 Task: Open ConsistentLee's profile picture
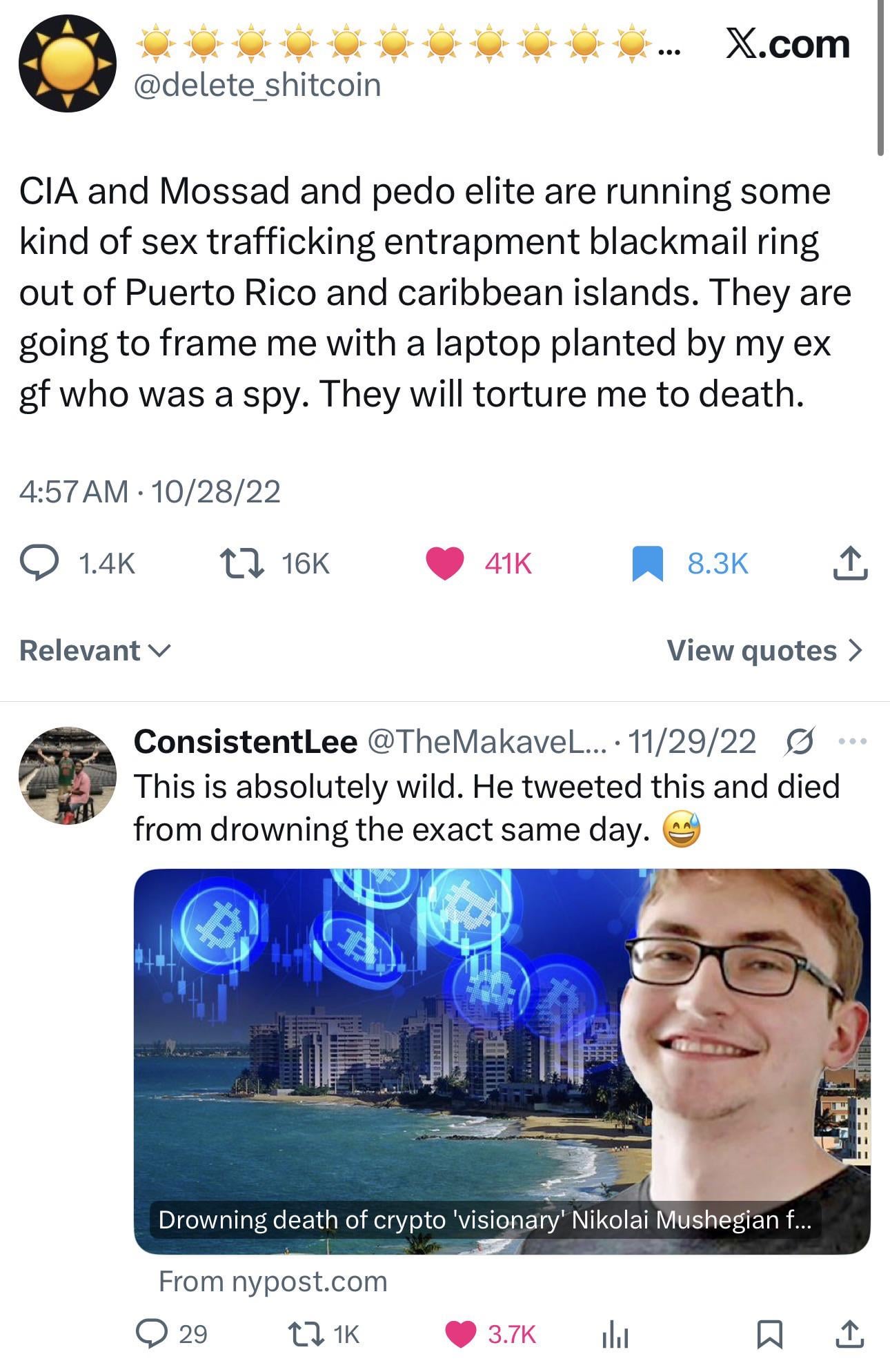click(x=67, y=775)
